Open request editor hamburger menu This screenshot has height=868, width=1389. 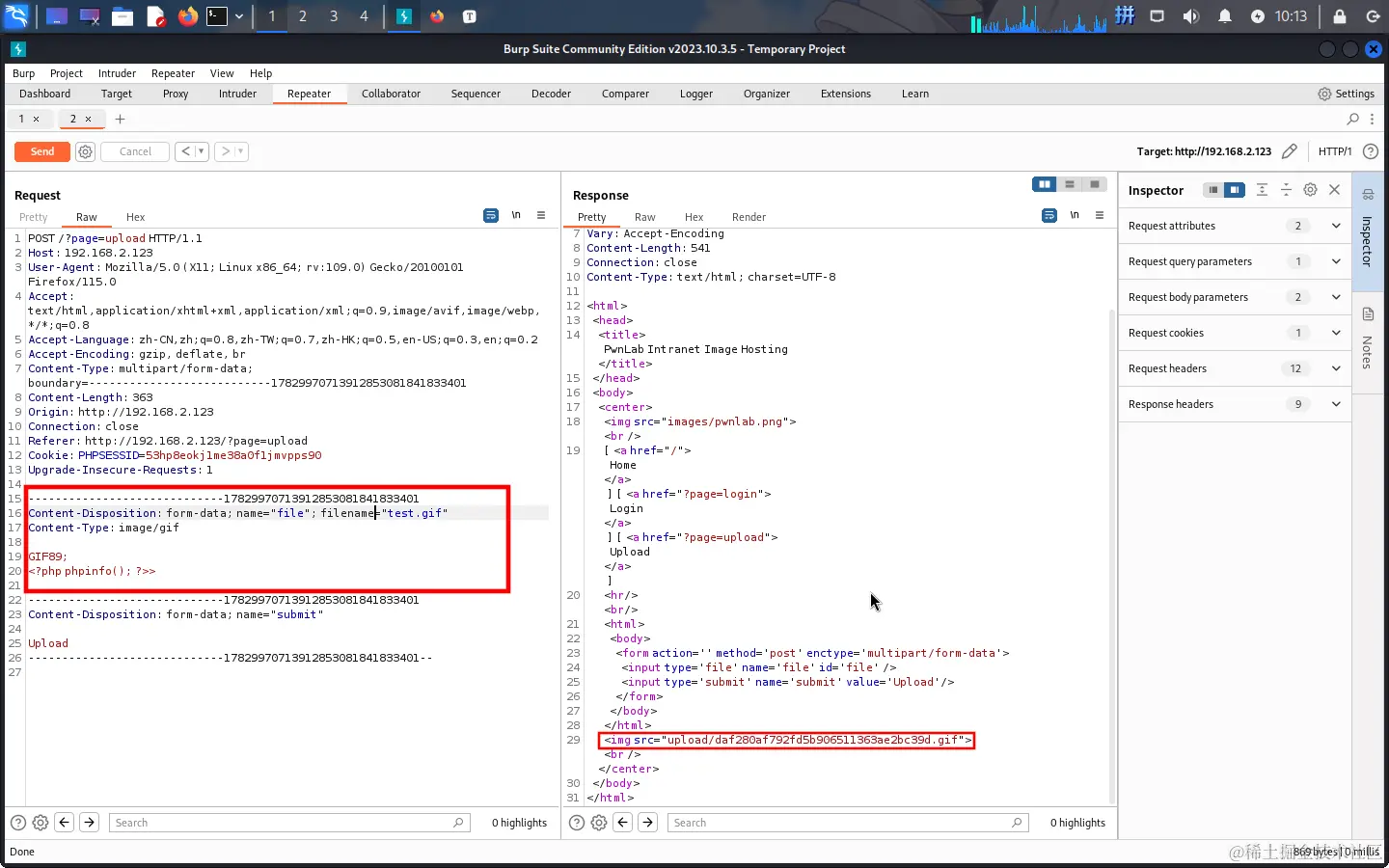click(541, 215)
